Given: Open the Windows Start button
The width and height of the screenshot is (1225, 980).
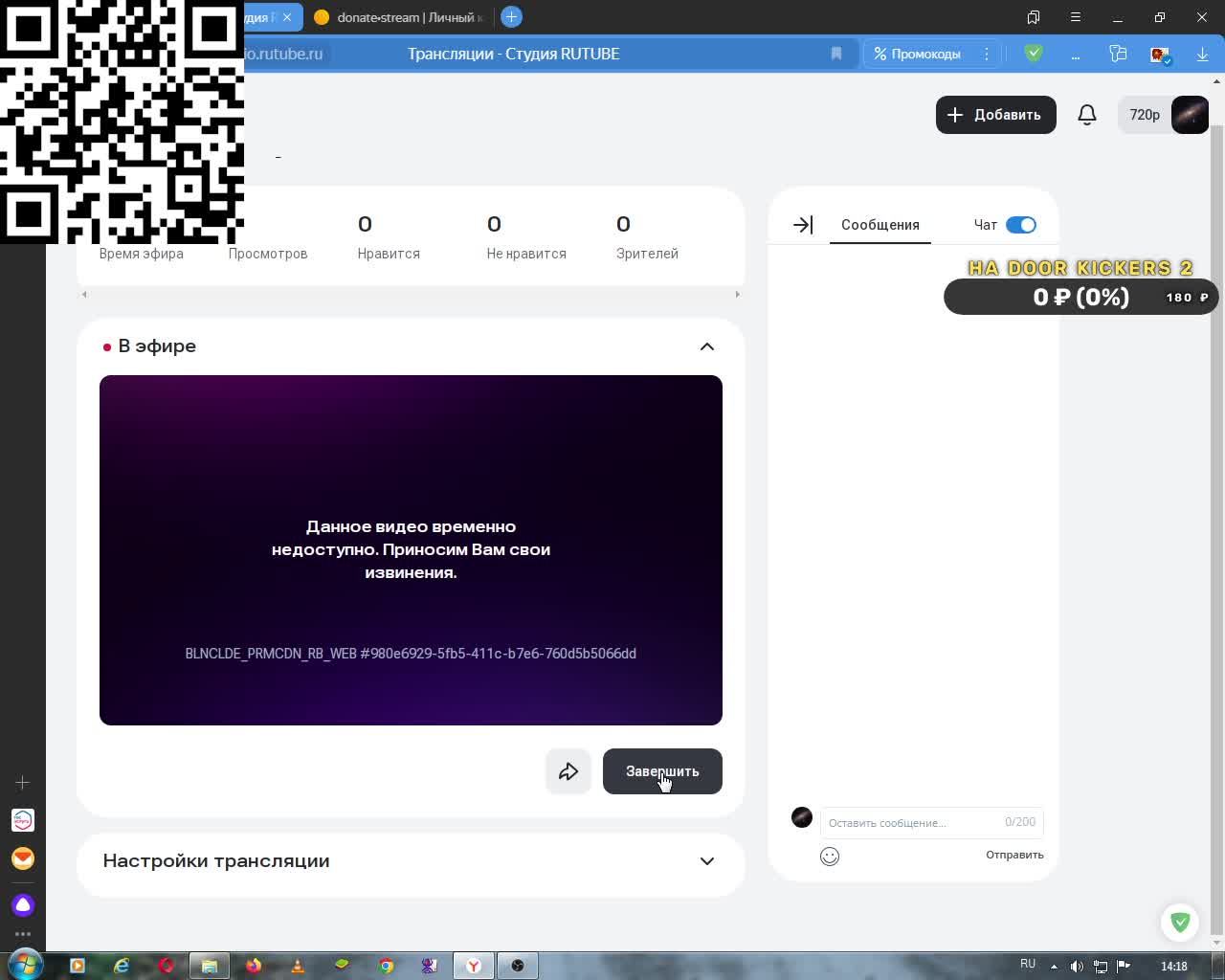Looking at the screenshot, I should click(x=25, y=965).
